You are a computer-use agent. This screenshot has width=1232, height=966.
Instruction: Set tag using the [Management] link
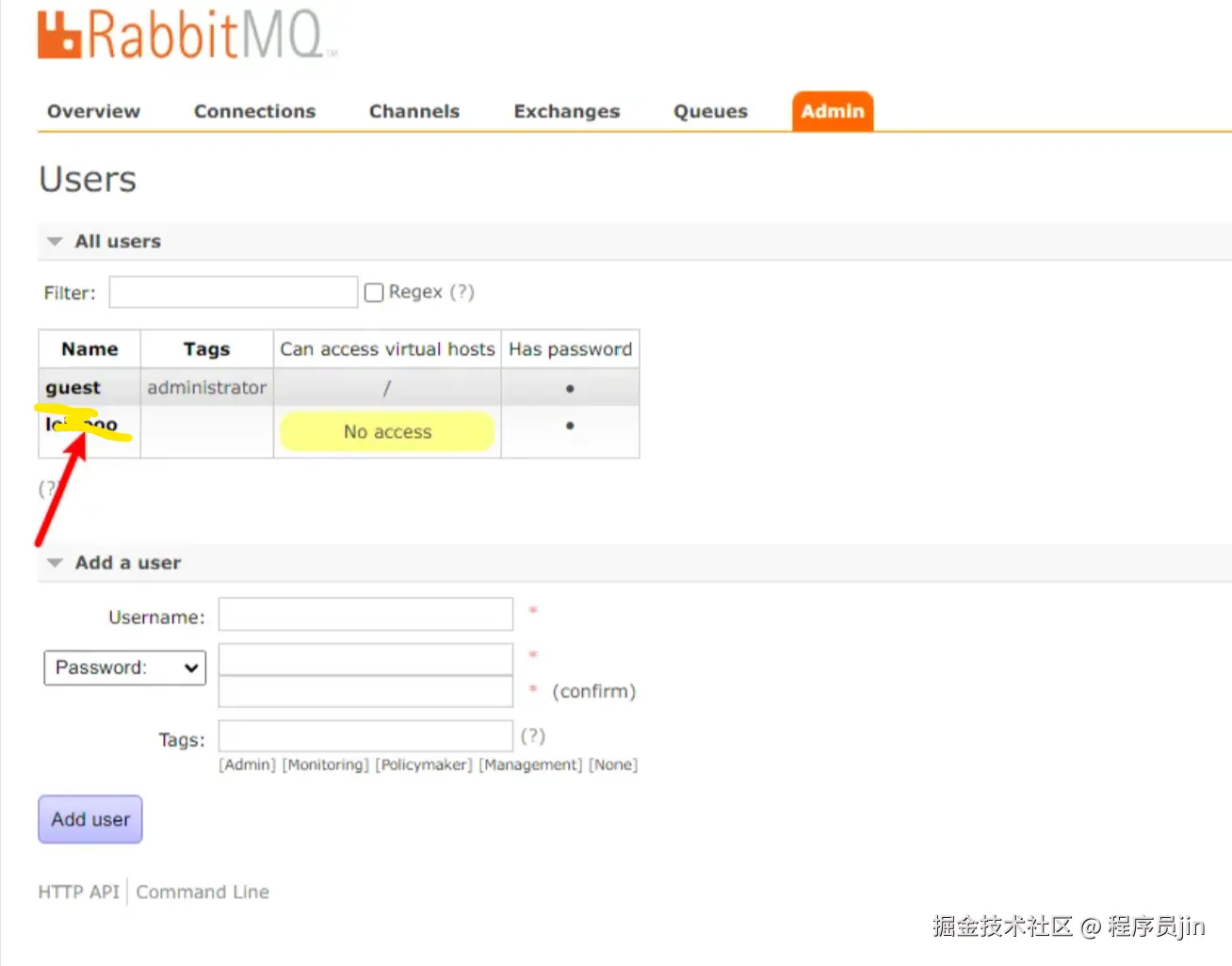click(531, 765)
